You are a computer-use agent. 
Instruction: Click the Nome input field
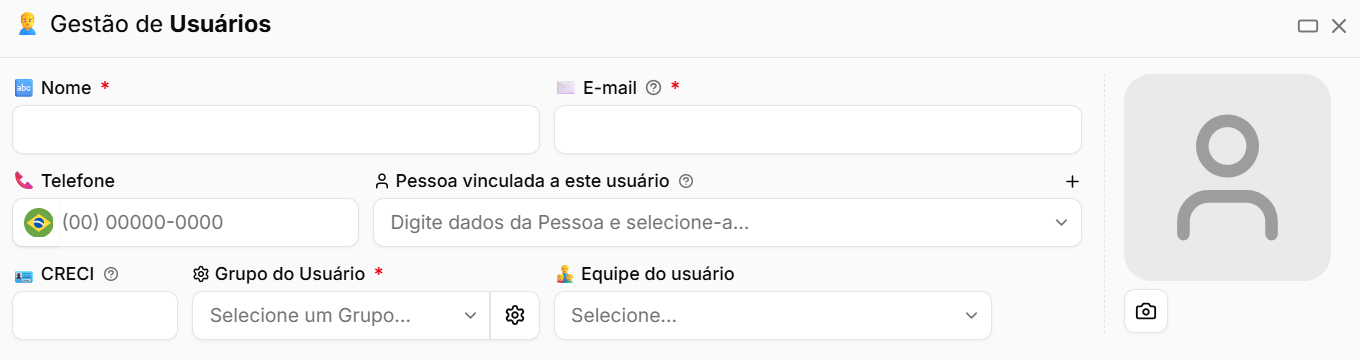[x=276, y=129]
